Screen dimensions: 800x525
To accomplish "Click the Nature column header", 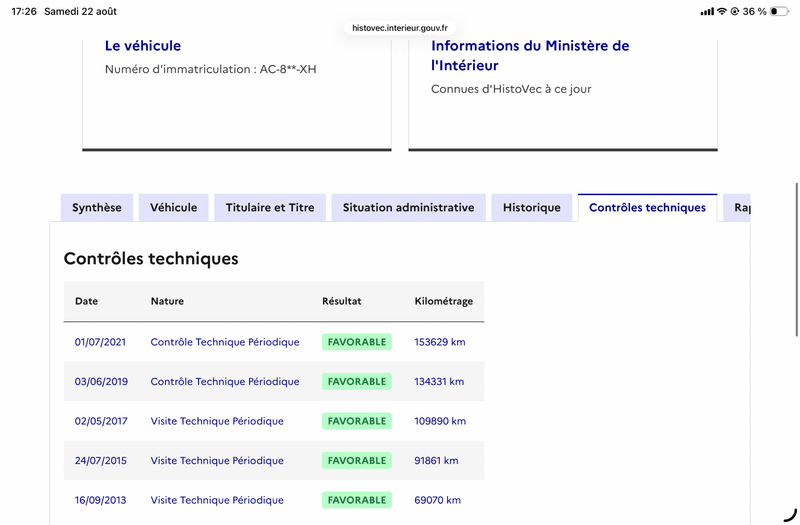I will (167, 301).
